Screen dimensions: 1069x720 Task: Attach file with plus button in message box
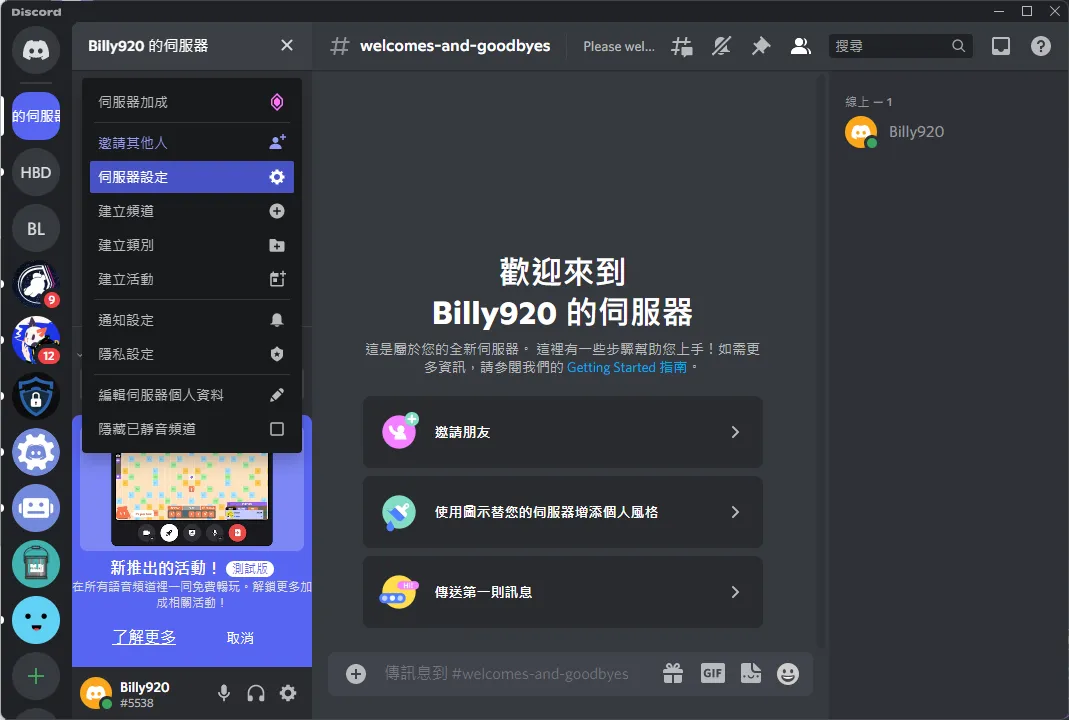356,674
